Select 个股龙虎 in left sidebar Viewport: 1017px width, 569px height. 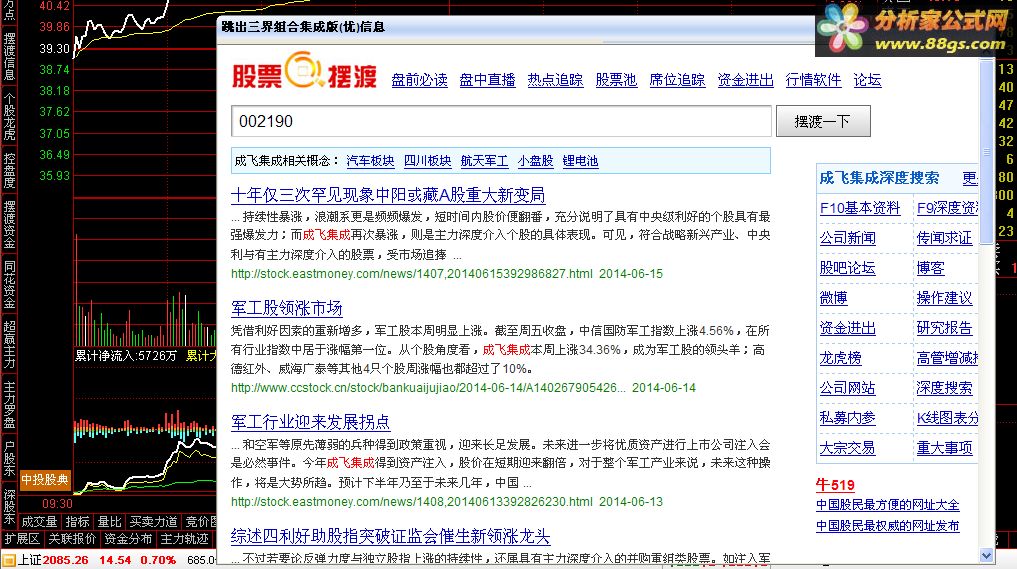[9, 117]
